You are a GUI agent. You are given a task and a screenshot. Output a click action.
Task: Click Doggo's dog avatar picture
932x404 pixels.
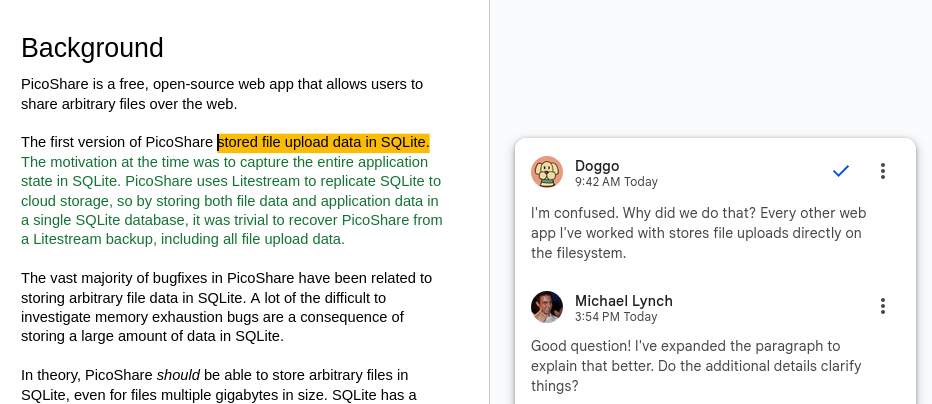[547, 172]
